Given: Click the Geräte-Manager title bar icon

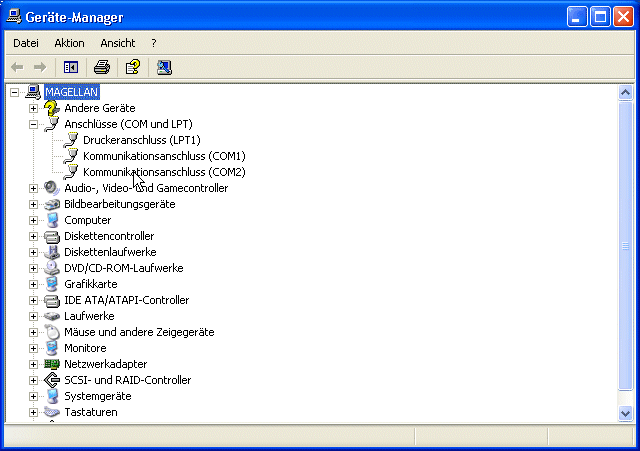Looking at the screenshot, I should 14,17.
